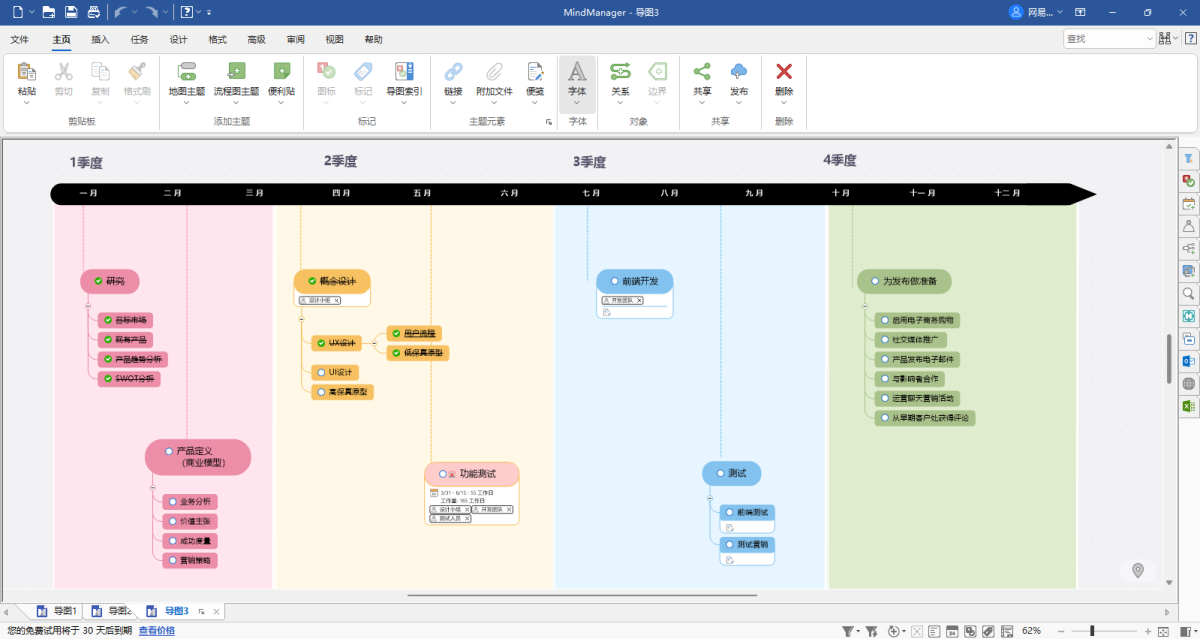Open the new document dropdown arrow
The height and width of the screenshot is (639, 1200).
(x=32, y=12)
